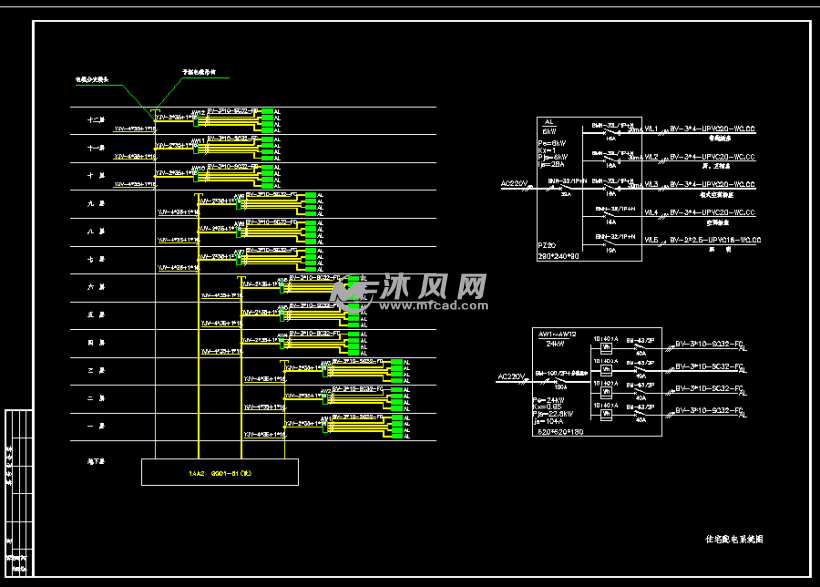The height and width of the screenshot is (587, 820).
Task: Select the 十一层 floor label
Action: [96, 148]
